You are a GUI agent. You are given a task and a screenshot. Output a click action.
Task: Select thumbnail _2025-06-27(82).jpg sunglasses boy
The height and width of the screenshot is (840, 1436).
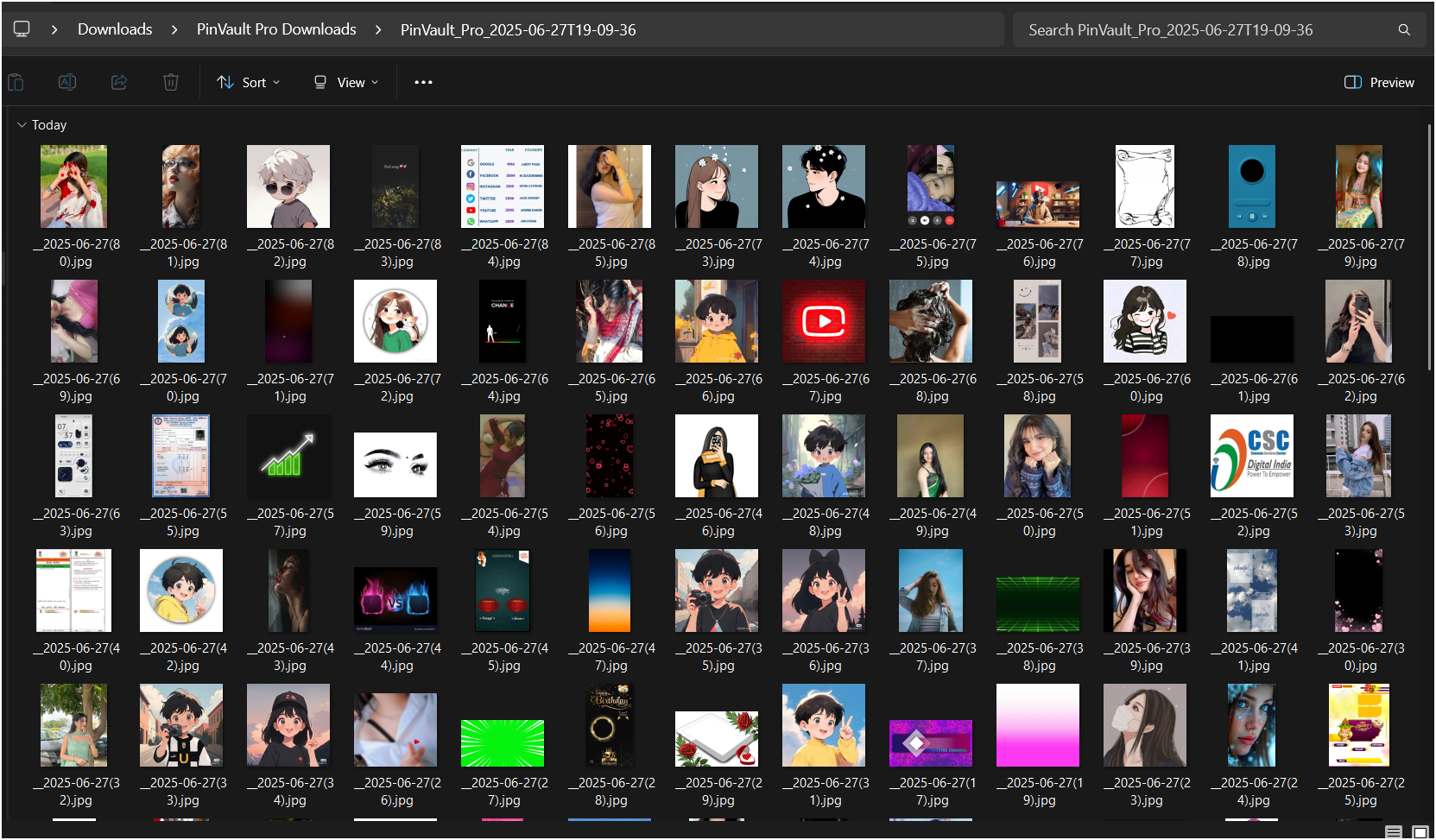288,186
